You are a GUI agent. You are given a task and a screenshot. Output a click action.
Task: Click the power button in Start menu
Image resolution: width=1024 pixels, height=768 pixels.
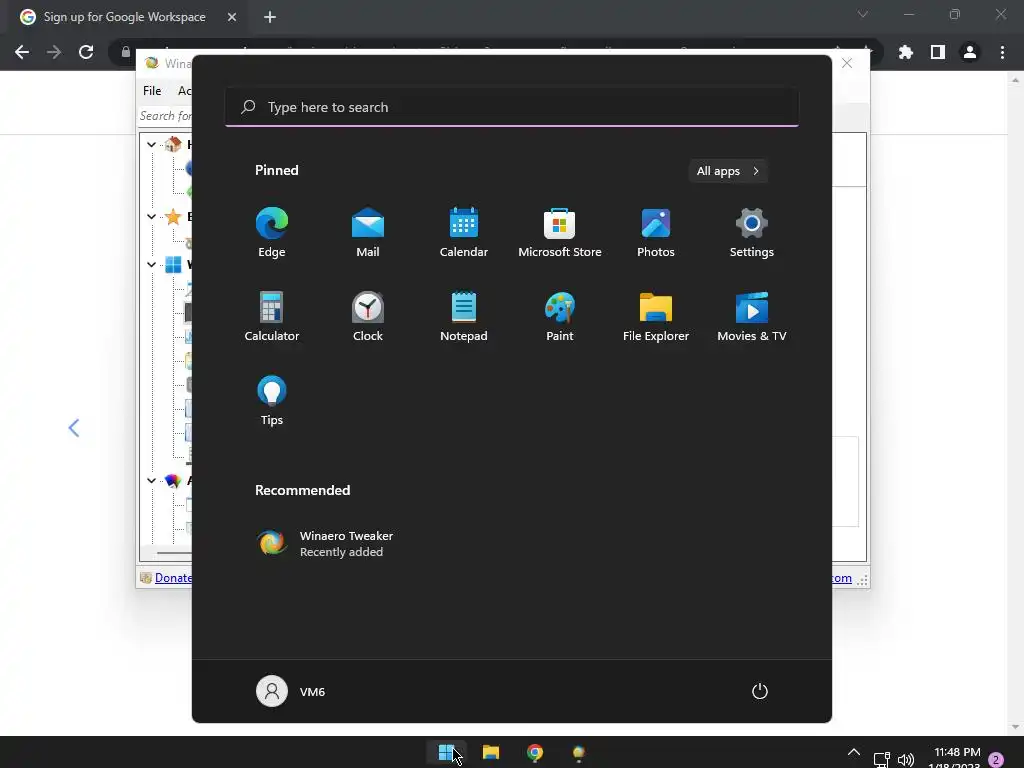coord(760,691)
